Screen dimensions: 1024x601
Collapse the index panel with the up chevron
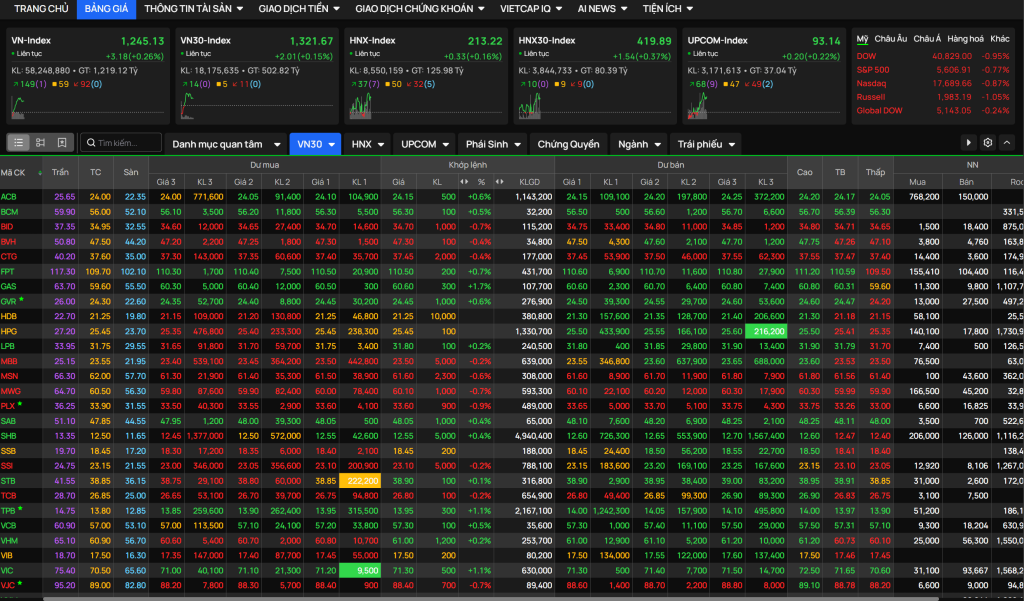coord(1007,142)
